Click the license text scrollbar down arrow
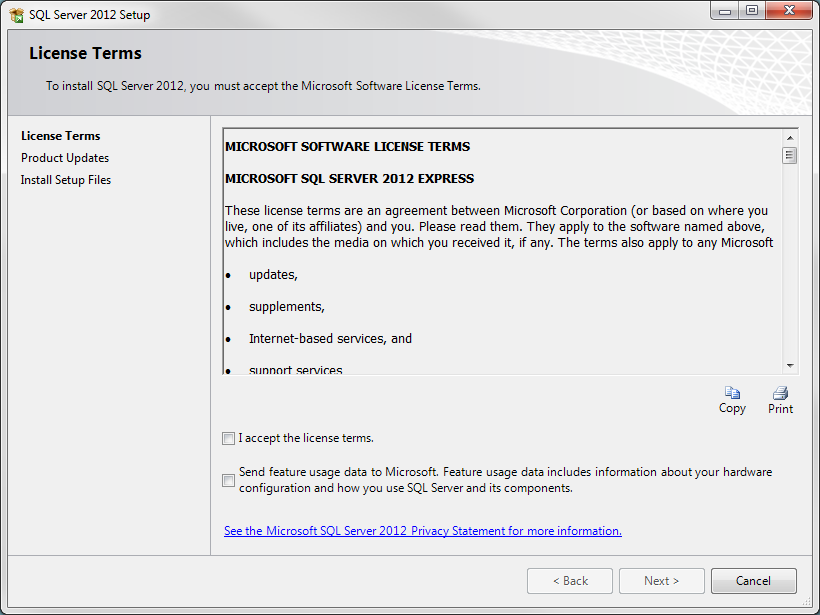This screenshot has height=615, width=820. (790, 366)
